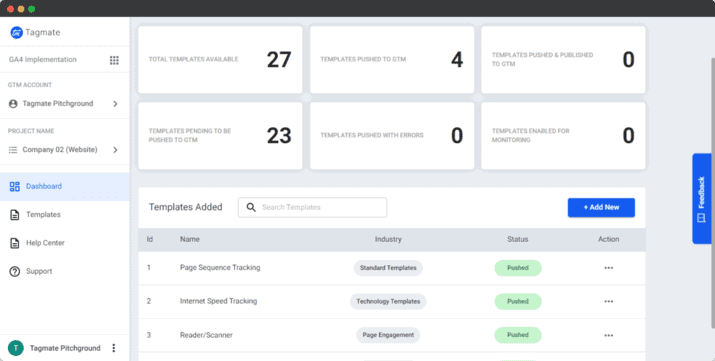The image size is (715, 361).
Task: Click the Help Center document icon
Action: point(15,243)
